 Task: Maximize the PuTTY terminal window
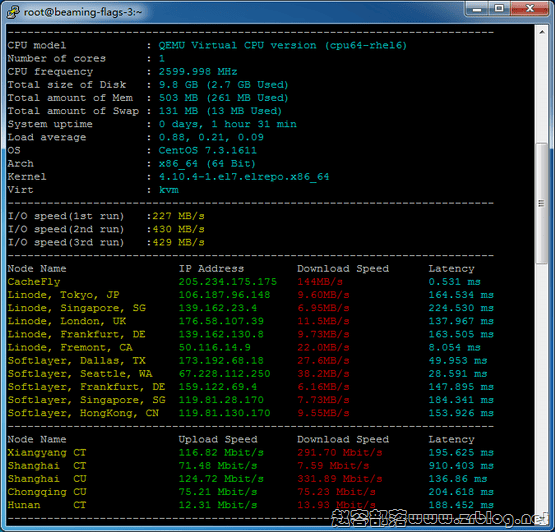click(x=499, y=9)
